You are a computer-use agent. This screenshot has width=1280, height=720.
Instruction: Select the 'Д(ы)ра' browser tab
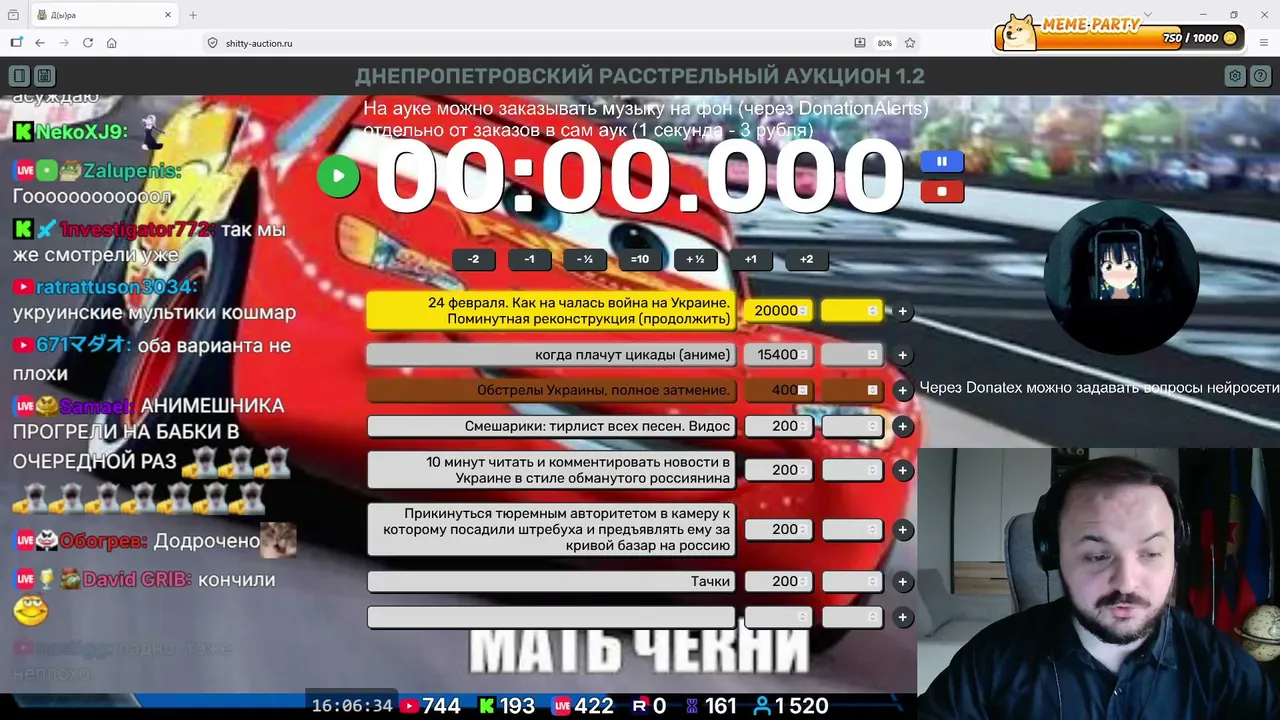[102, 15]
